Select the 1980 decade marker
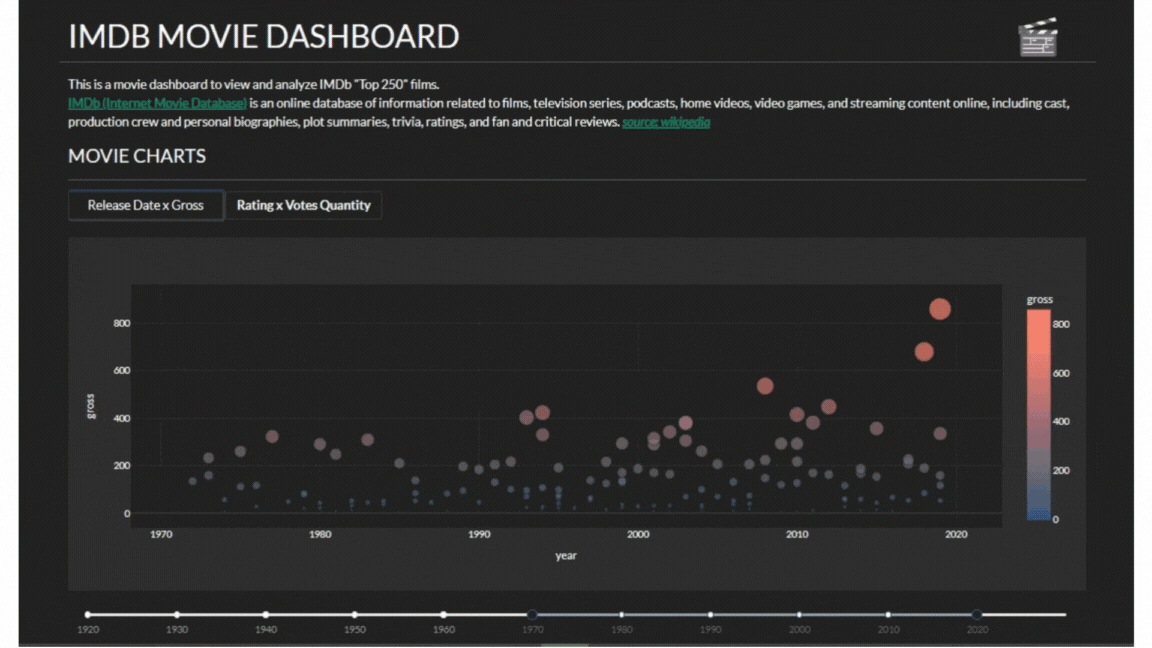Viewport: 1152px width, 648px height. coord(621,614)
